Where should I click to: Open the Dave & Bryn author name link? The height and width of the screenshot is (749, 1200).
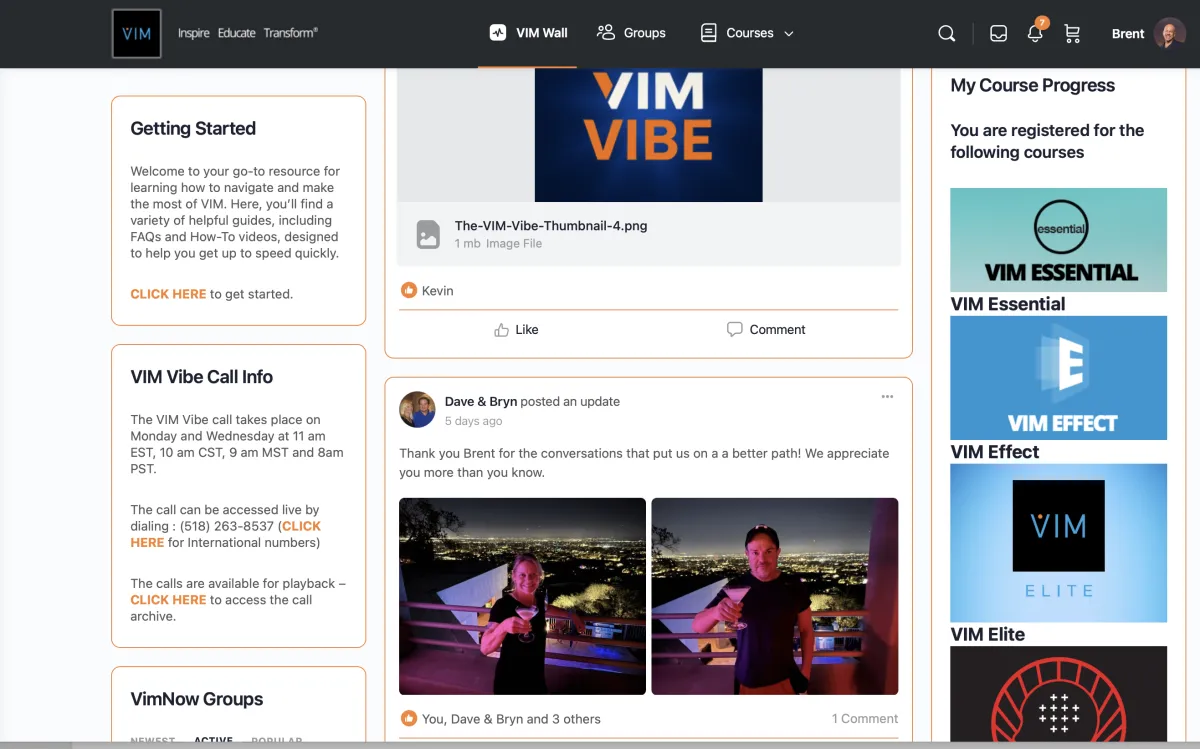pyautogui.click(x=481, y=401)
